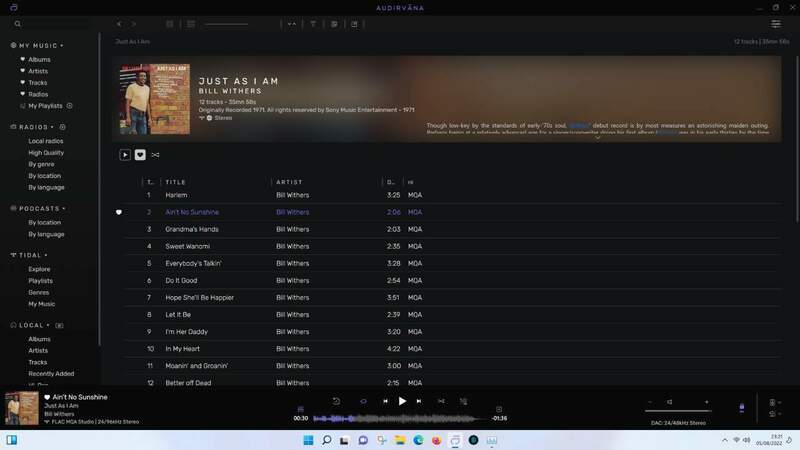This screenshot has height=450, width=800.
Task: Go to the previous track
Action: point(385,401)
